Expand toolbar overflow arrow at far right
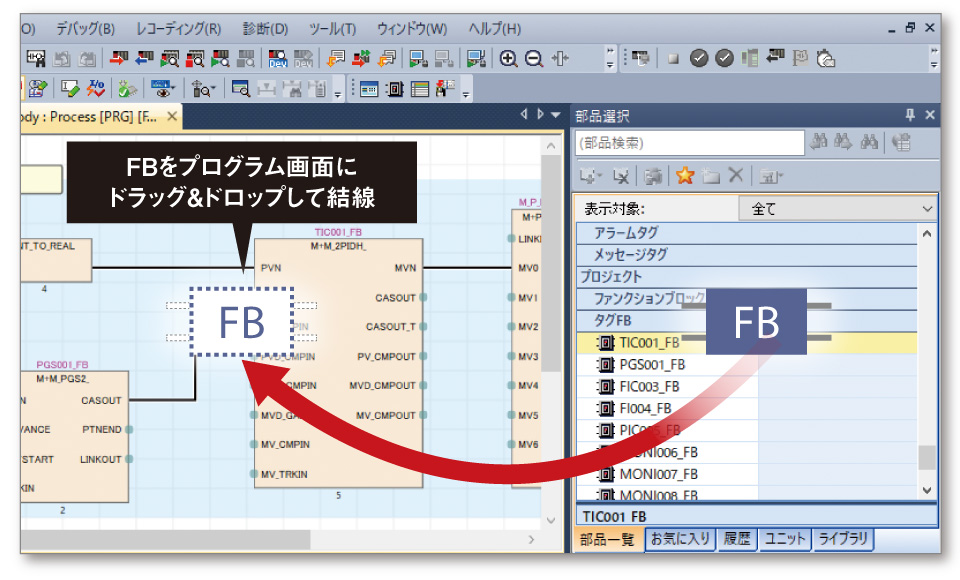 point(933,58)
